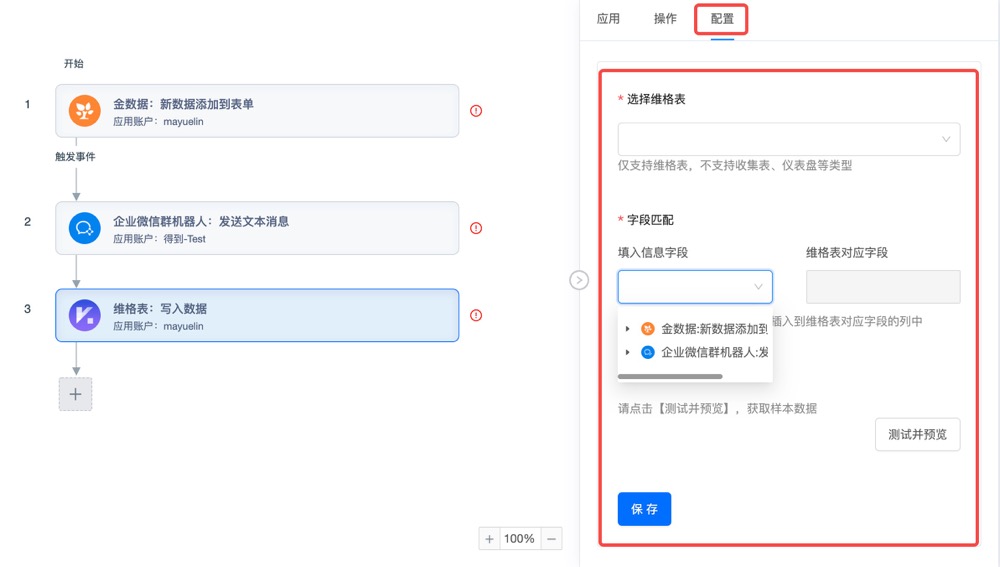Open the 选择维格表 dropdown
The image size is (1000, 567).
click(789, 139)
